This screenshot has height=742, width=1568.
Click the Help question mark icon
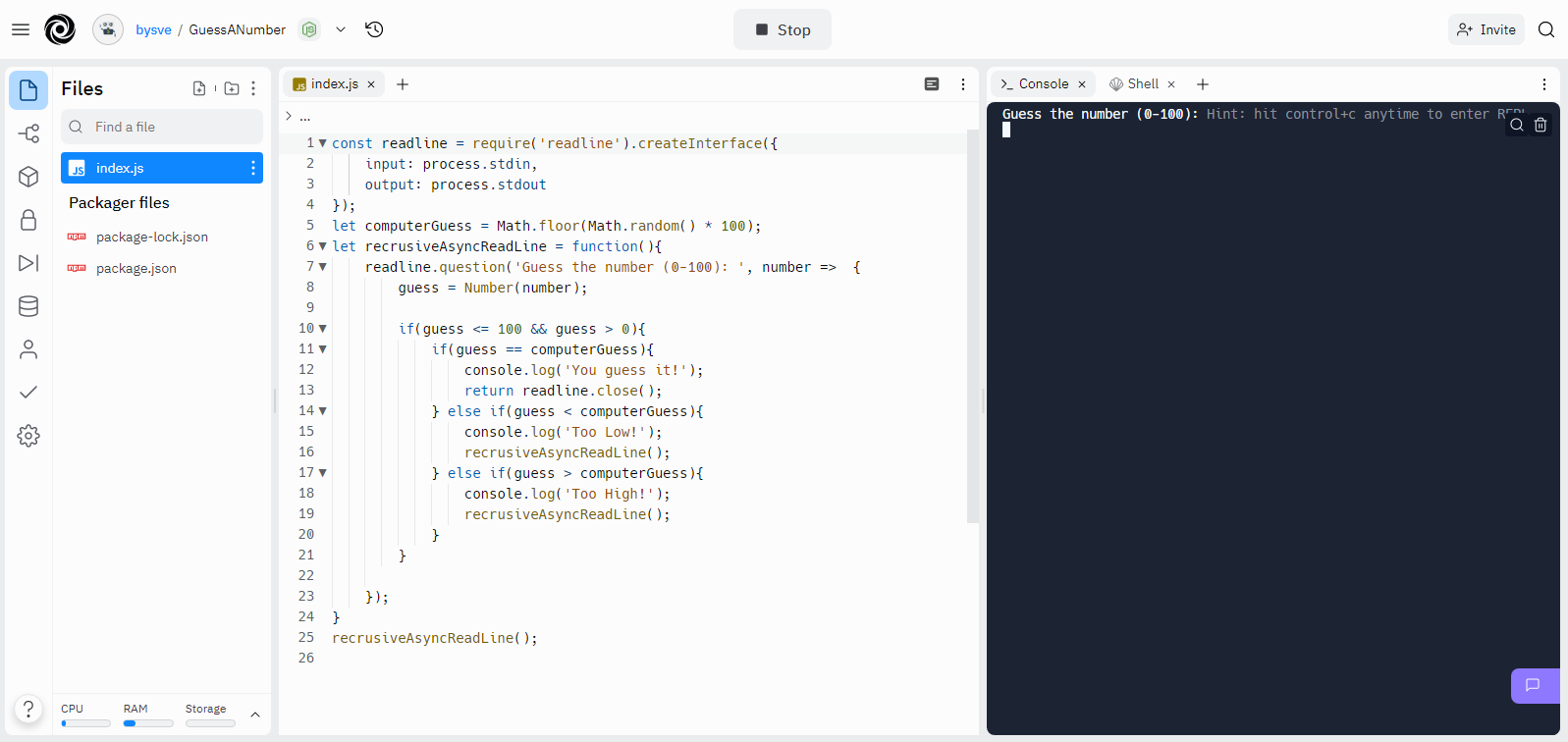(28, 709)
